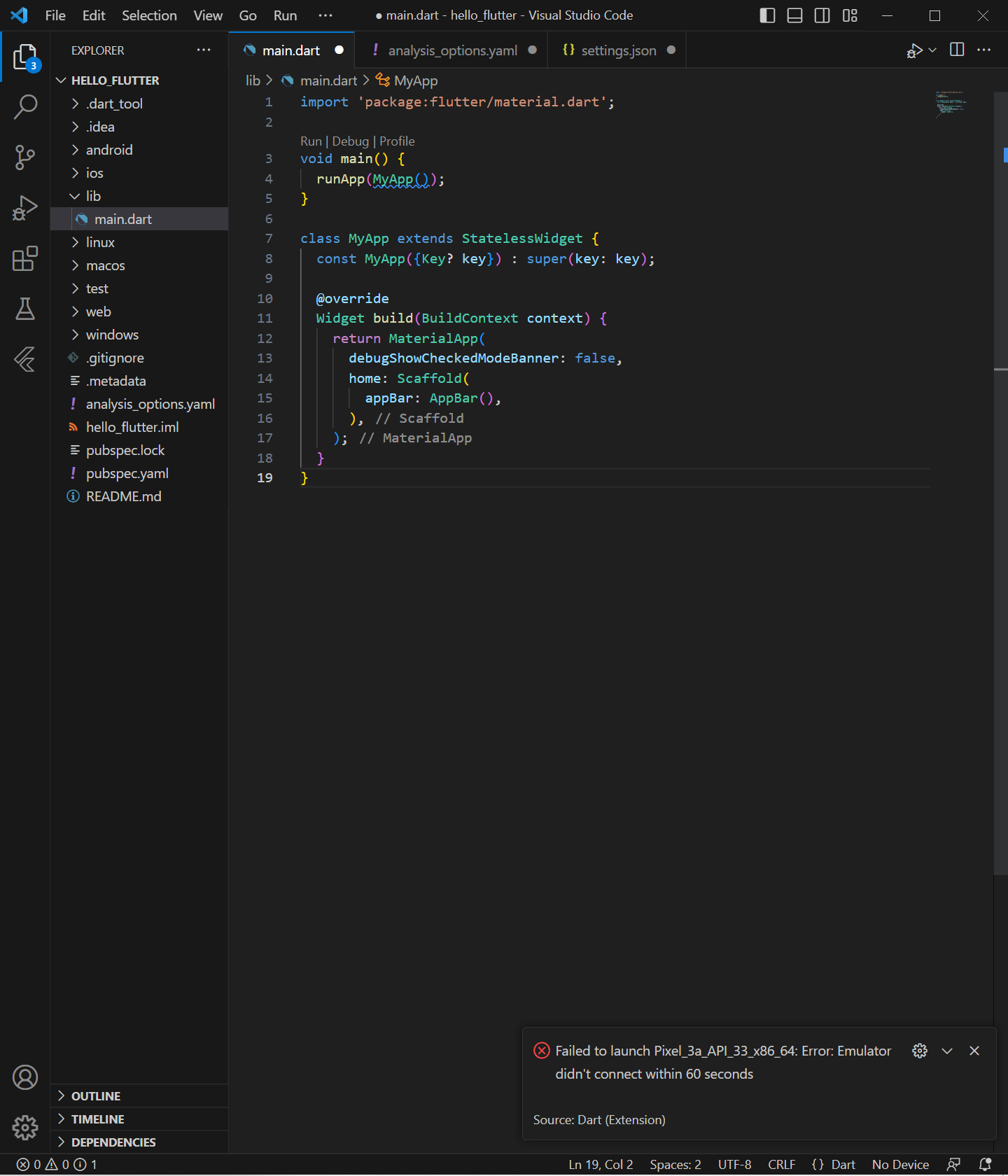Open the Go menu
Screen dimensions: 1008x1176
248,15
